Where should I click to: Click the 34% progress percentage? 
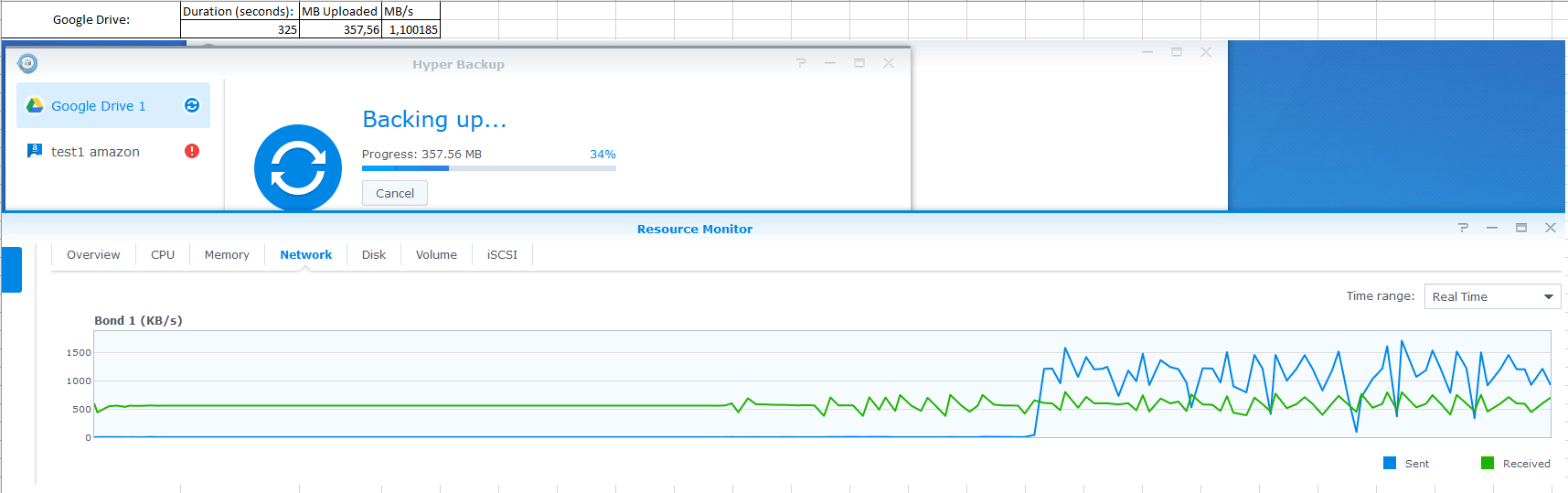click(603, 155)
